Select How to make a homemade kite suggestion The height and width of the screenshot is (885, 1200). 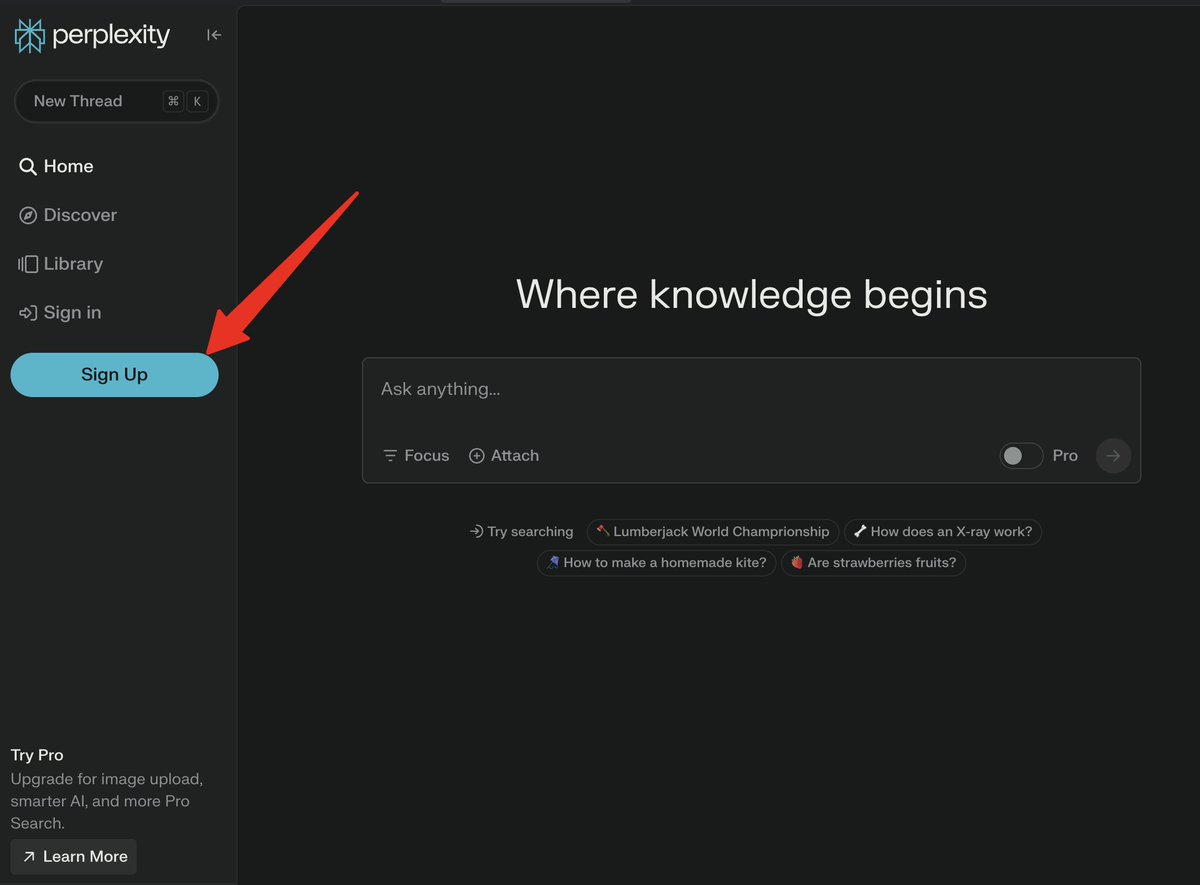pos(656,563)
